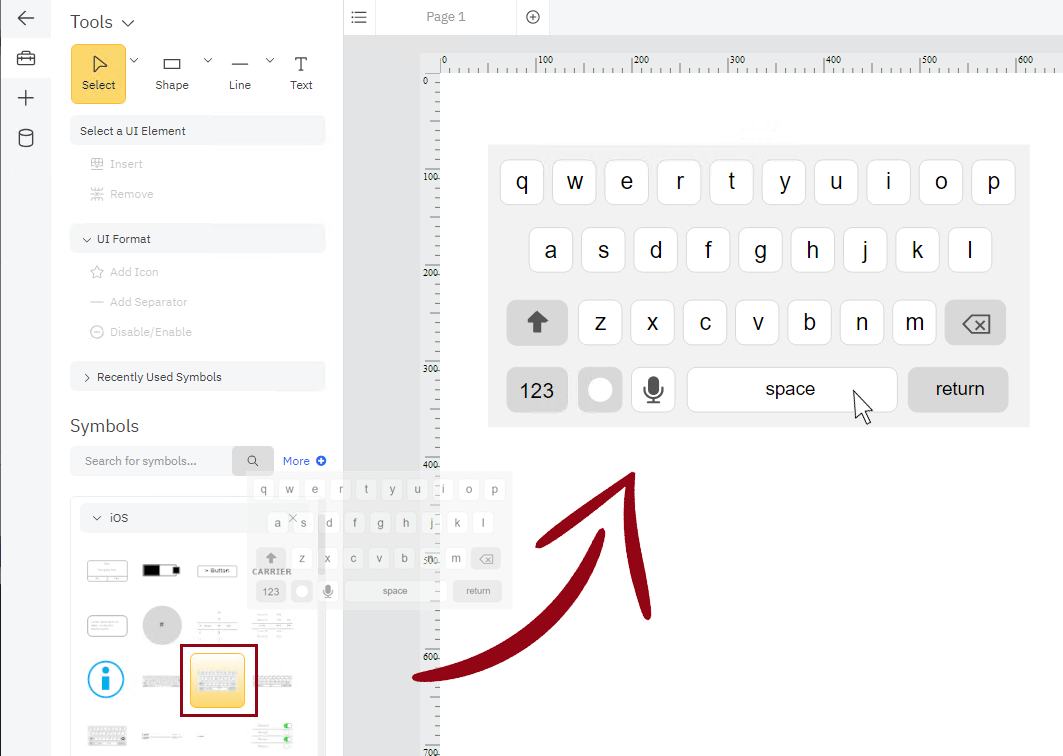Image resolution: width=1063 pixels, height=756 pixels.
Task: Collapse the UI Format section
Action: tap(87, 238)
